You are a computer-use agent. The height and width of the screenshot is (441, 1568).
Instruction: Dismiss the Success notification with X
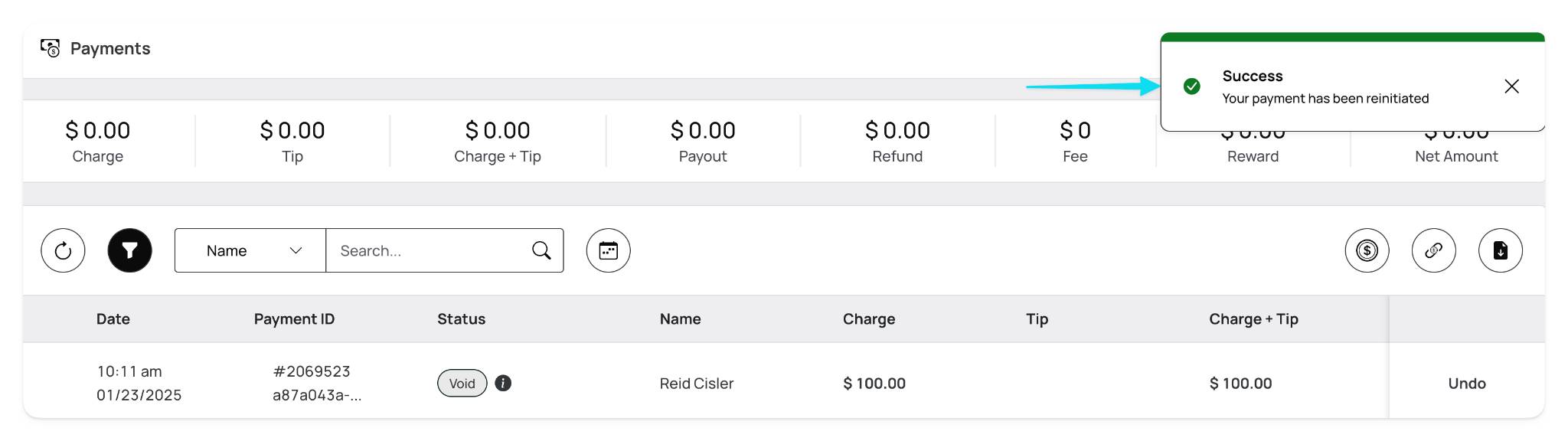point(1511,86)
